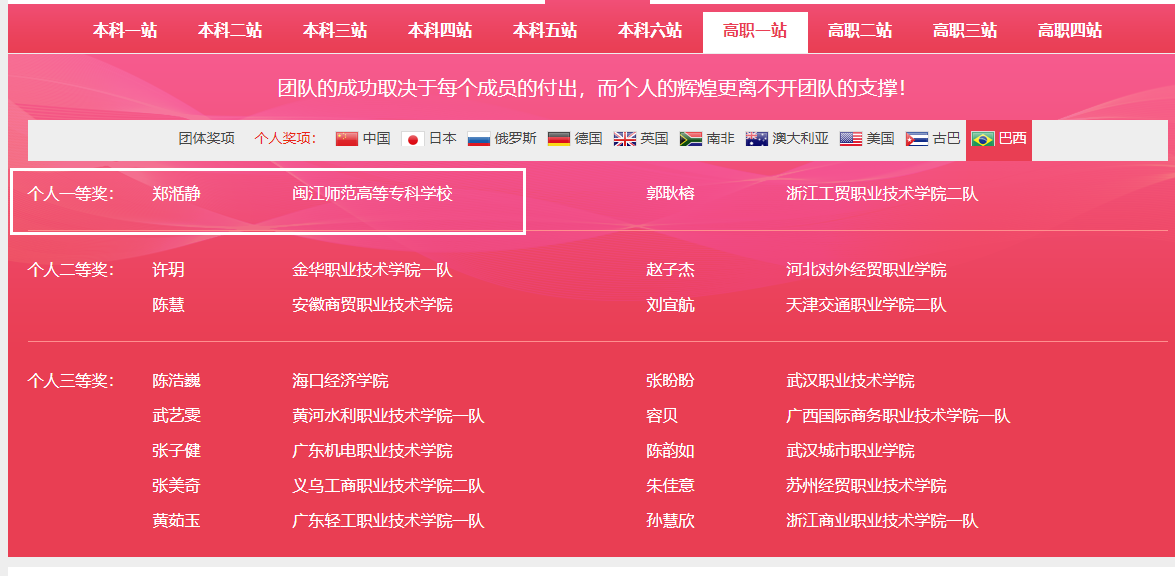Click the Australia flag icon
The image size is (1175, 576).
point(756,139)
